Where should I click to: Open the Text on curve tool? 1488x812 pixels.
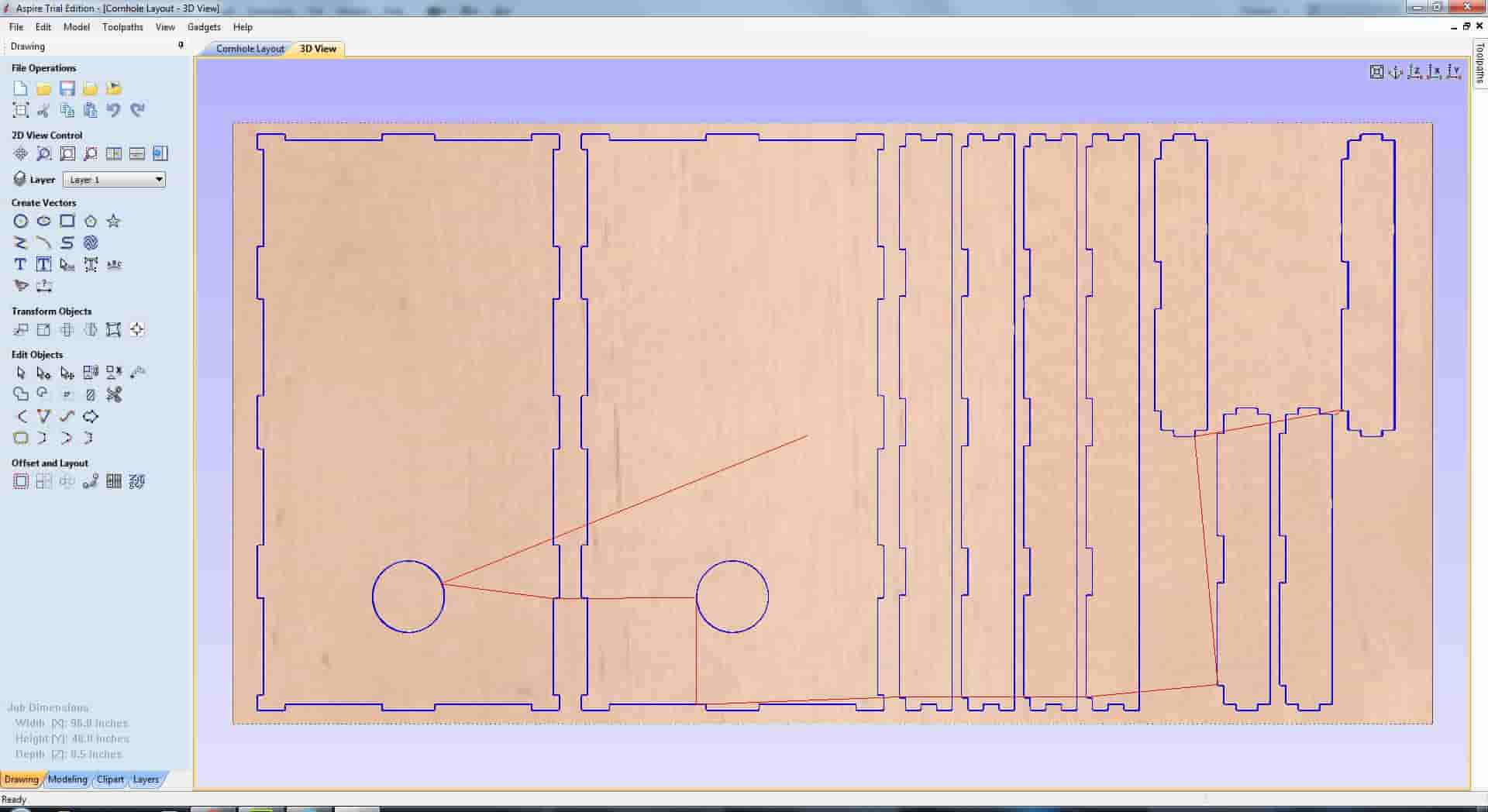pos(114,264)
